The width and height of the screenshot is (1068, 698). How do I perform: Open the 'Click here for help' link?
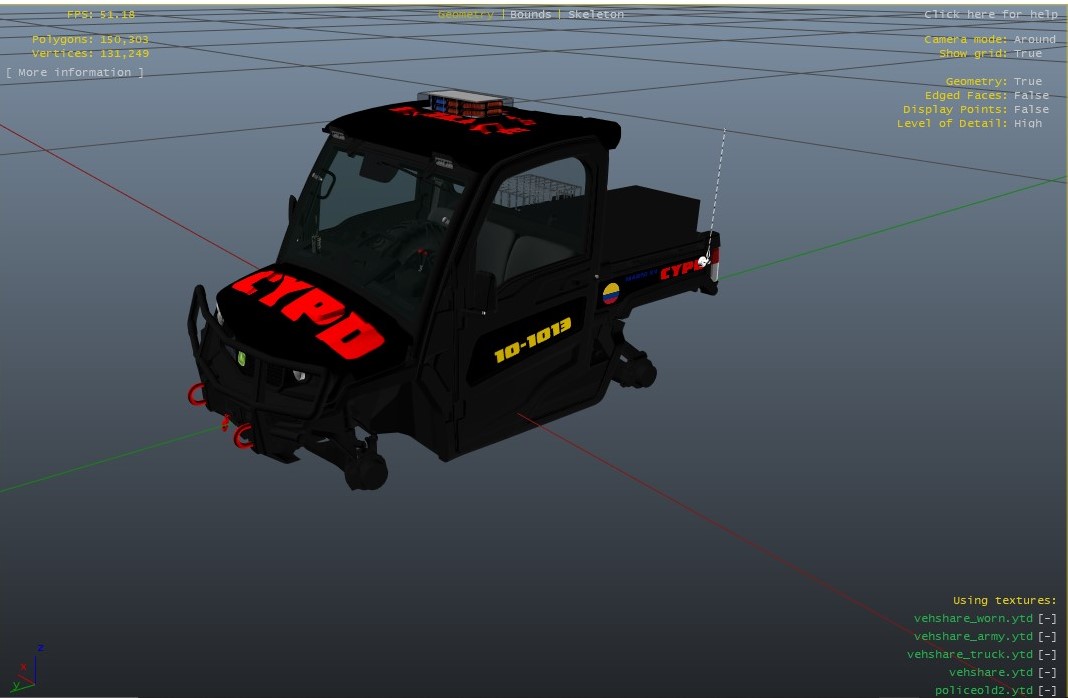[990, 15]
